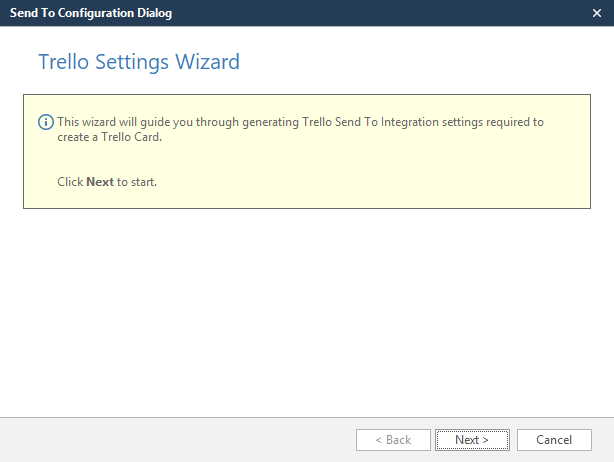Click the word 'Click' in the instruction line

(x=70, y=182)
